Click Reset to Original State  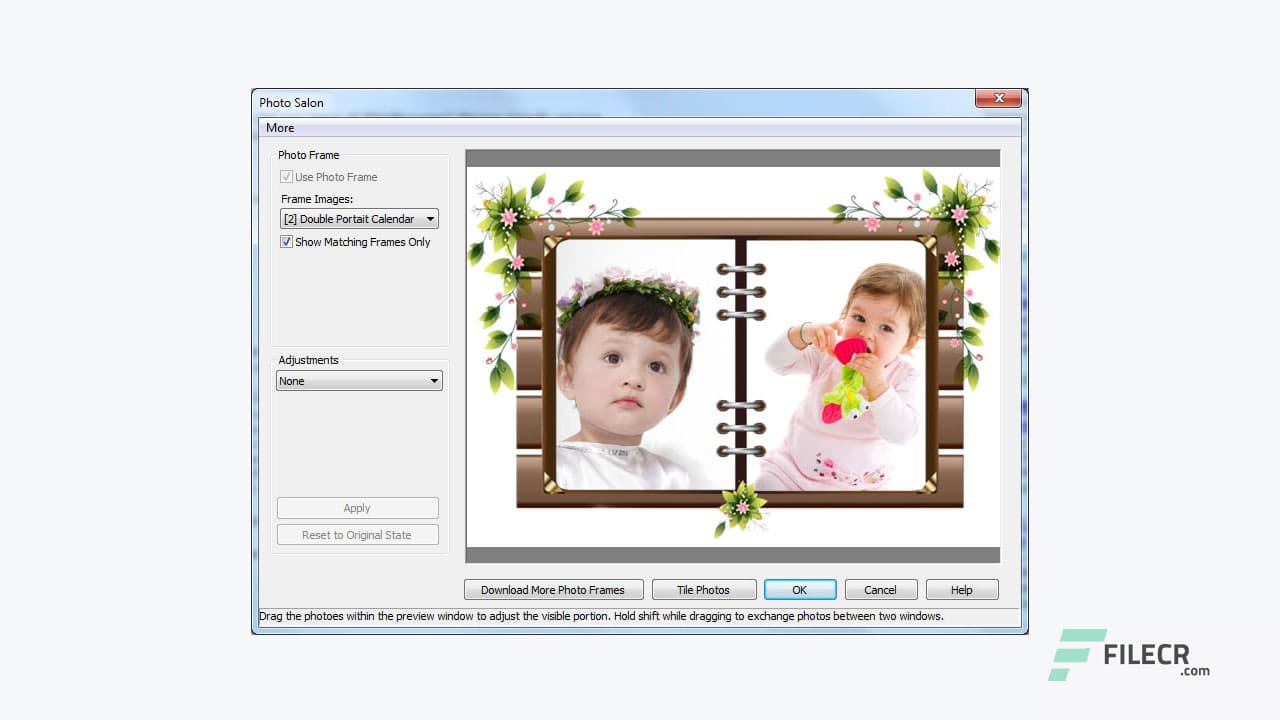(357, 534)
